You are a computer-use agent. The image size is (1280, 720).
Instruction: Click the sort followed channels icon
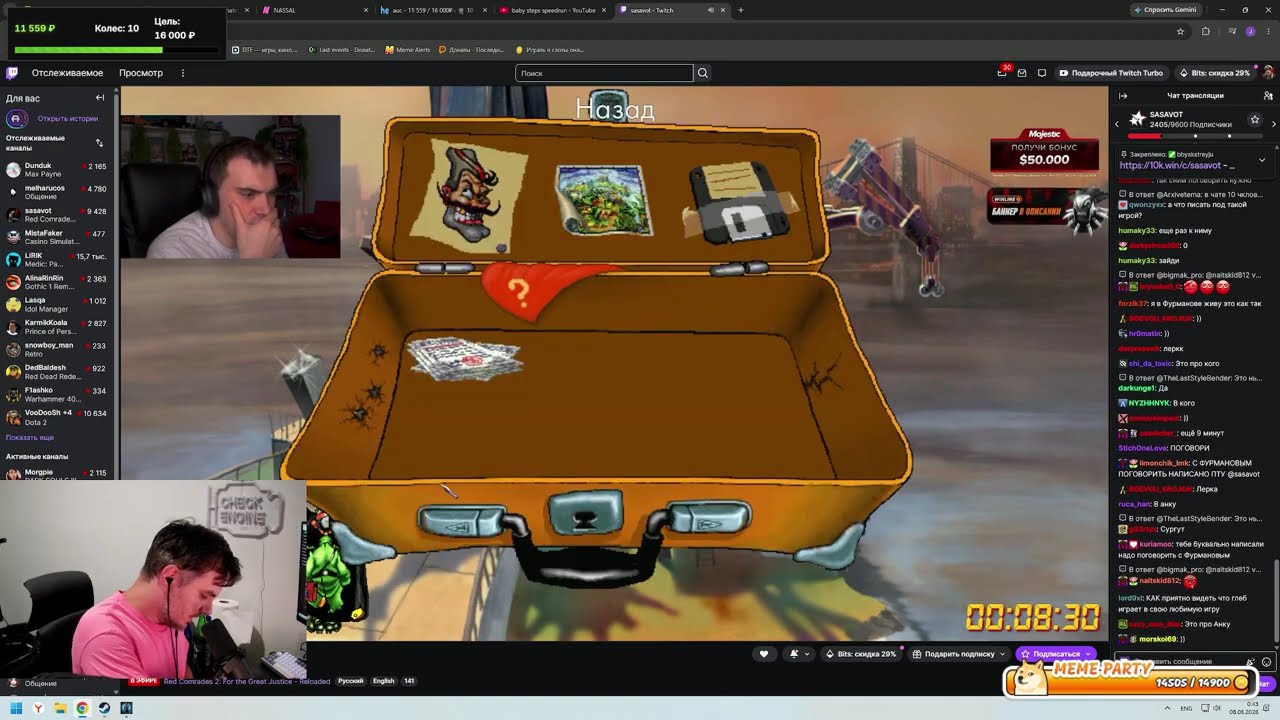tap(99, 143)
